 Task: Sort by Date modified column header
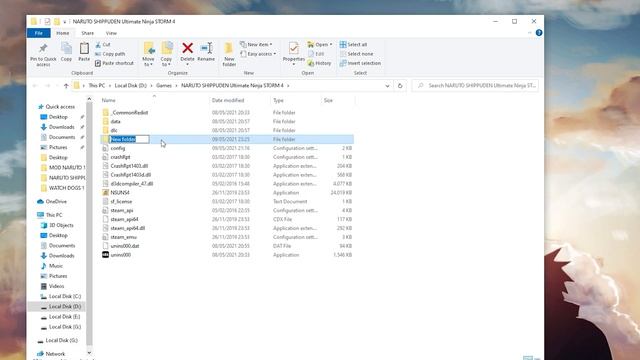click(228, 100)
